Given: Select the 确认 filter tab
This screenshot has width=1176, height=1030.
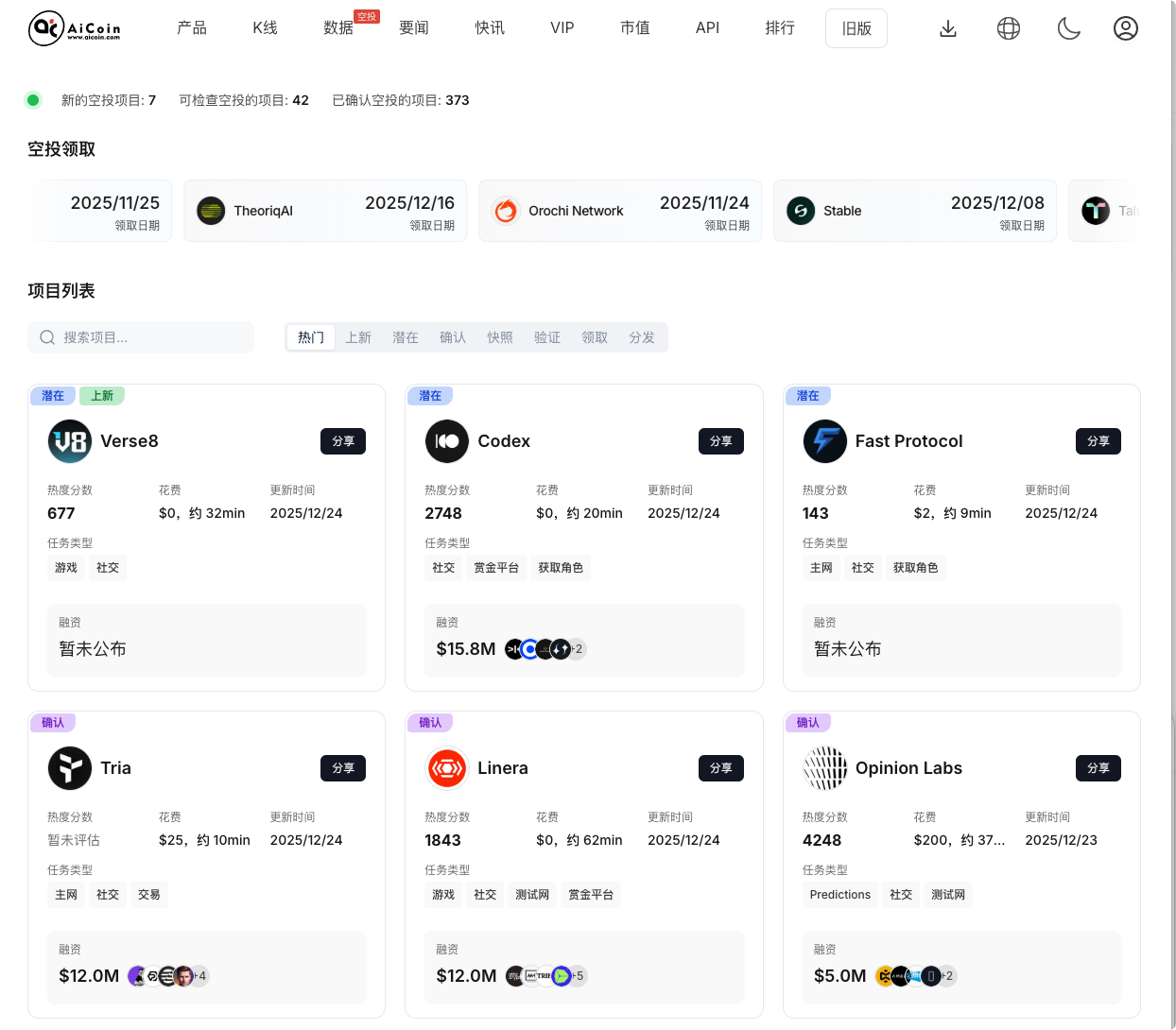Looking at the screenshot, I should 453,336.
